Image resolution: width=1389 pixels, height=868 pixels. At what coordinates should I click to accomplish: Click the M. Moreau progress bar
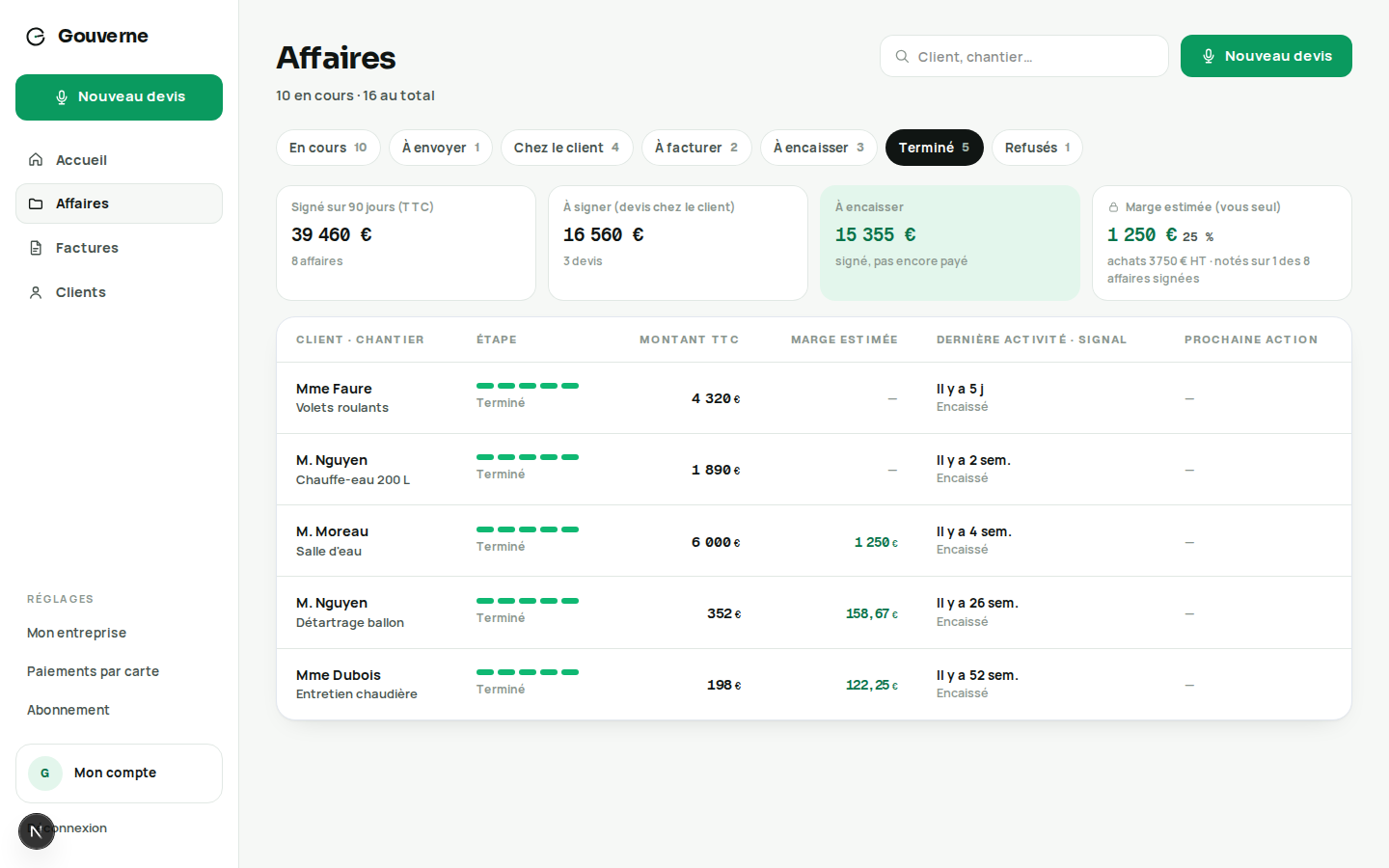(528, 529)
